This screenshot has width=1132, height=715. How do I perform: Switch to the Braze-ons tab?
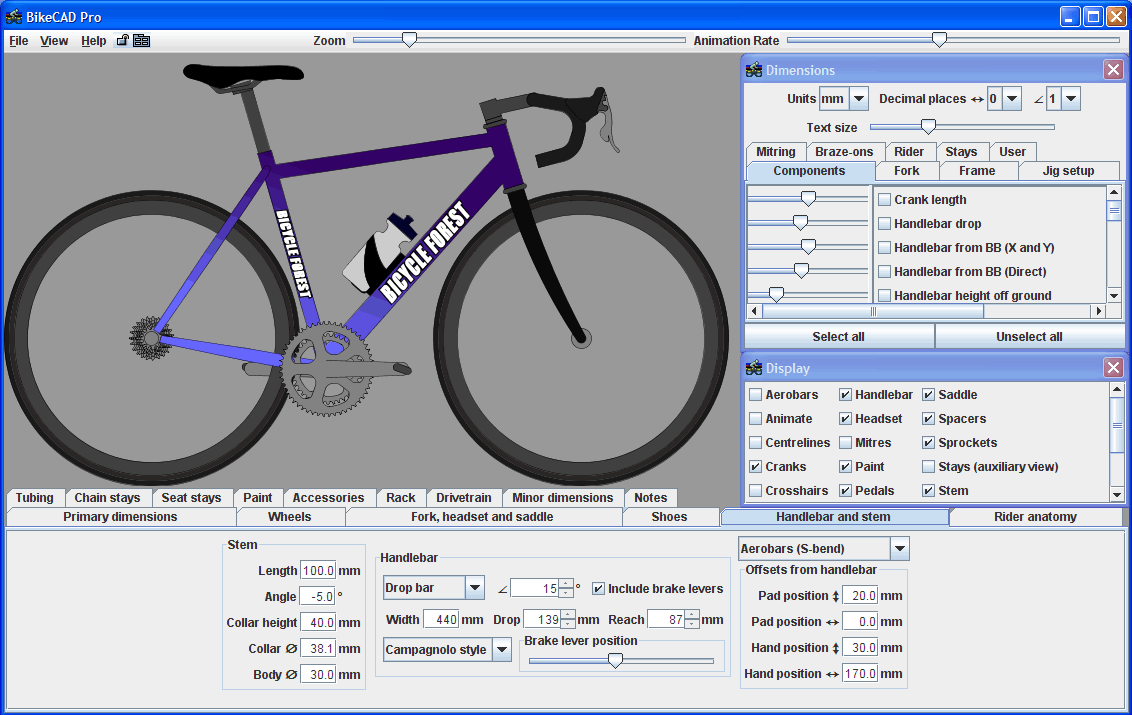click(844, 152)
